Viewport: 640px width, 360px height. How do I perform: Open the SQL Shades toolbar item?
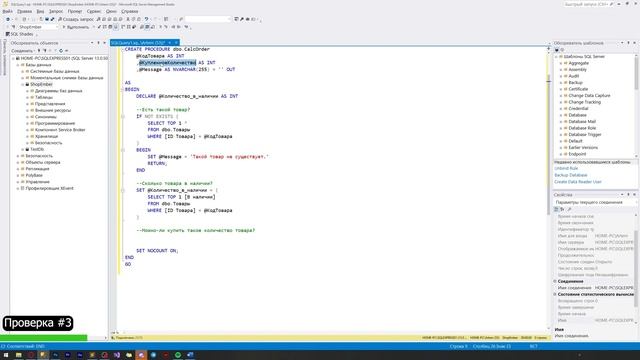coord(20,34)
